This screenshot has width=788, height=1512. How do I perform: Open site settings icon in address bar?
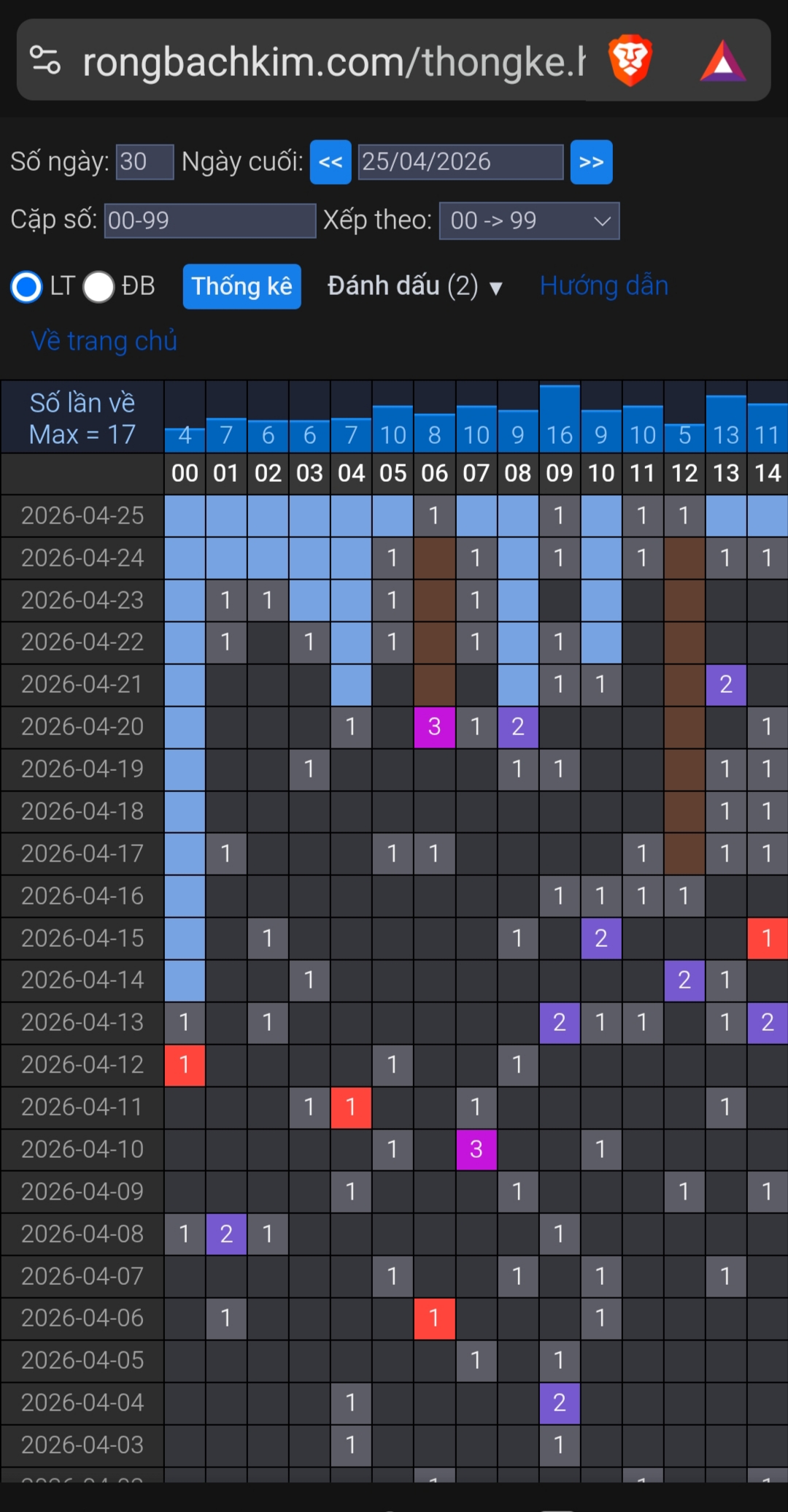click(45, 60)
